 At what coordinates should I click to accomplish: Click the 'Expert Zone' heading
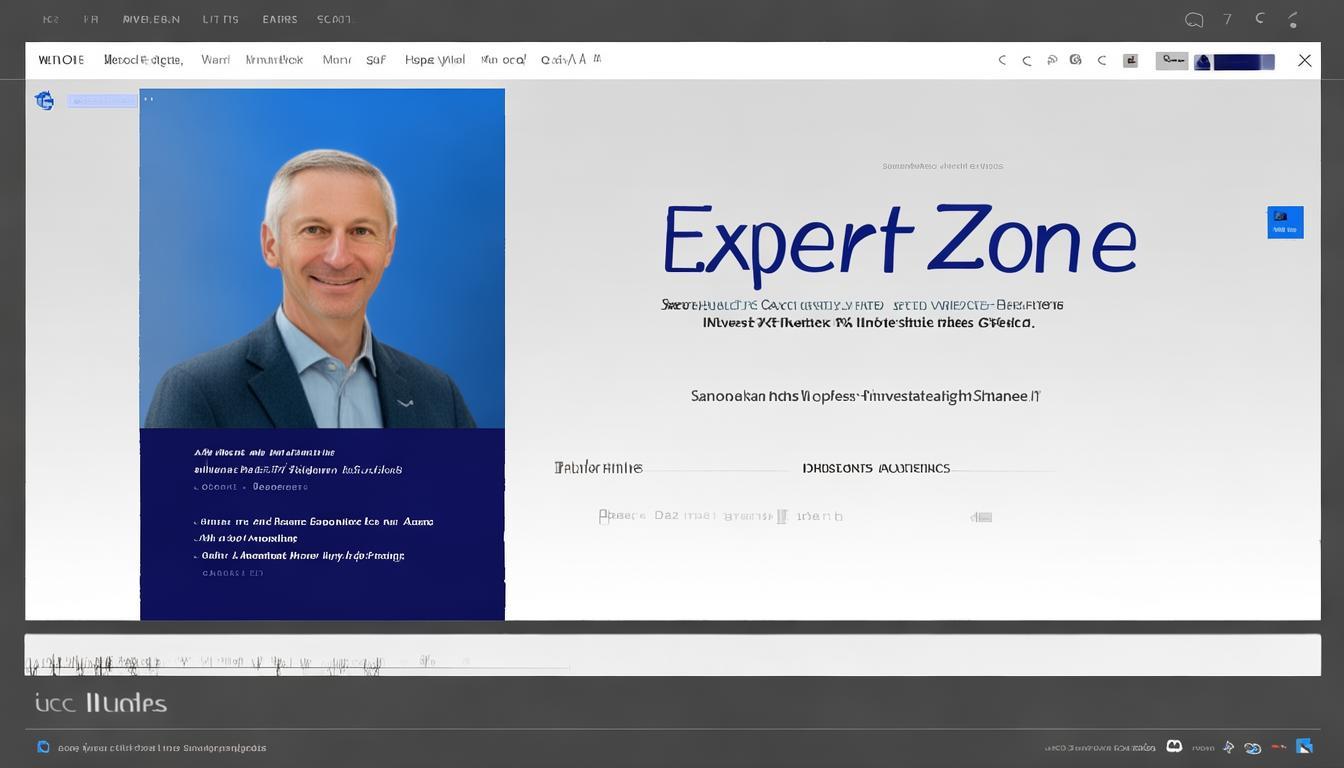click(x=898, y=241)
